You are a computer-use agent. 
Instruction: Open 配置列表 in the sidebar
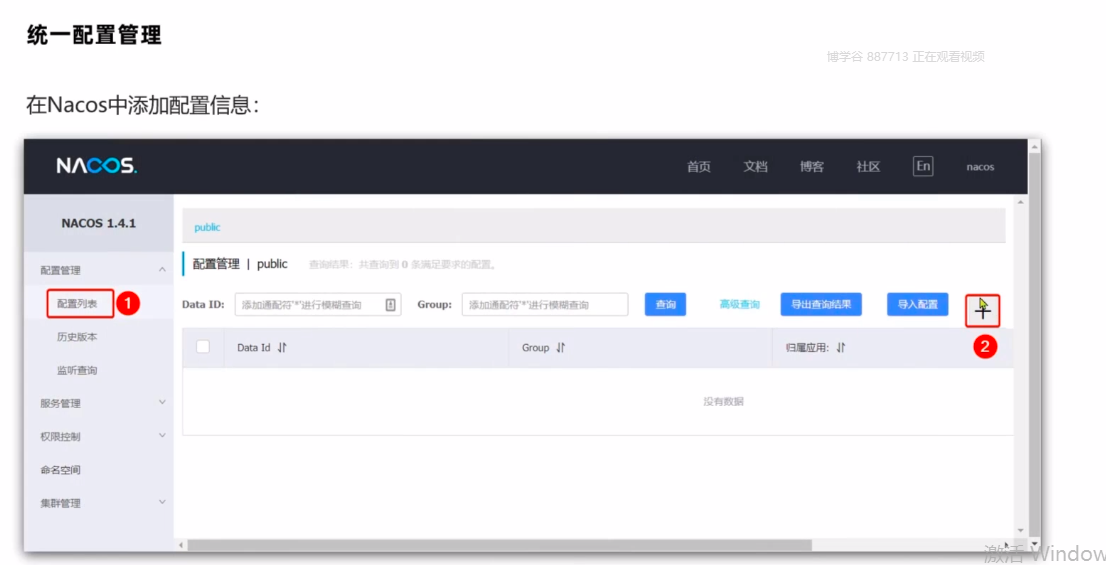(77, 303)
